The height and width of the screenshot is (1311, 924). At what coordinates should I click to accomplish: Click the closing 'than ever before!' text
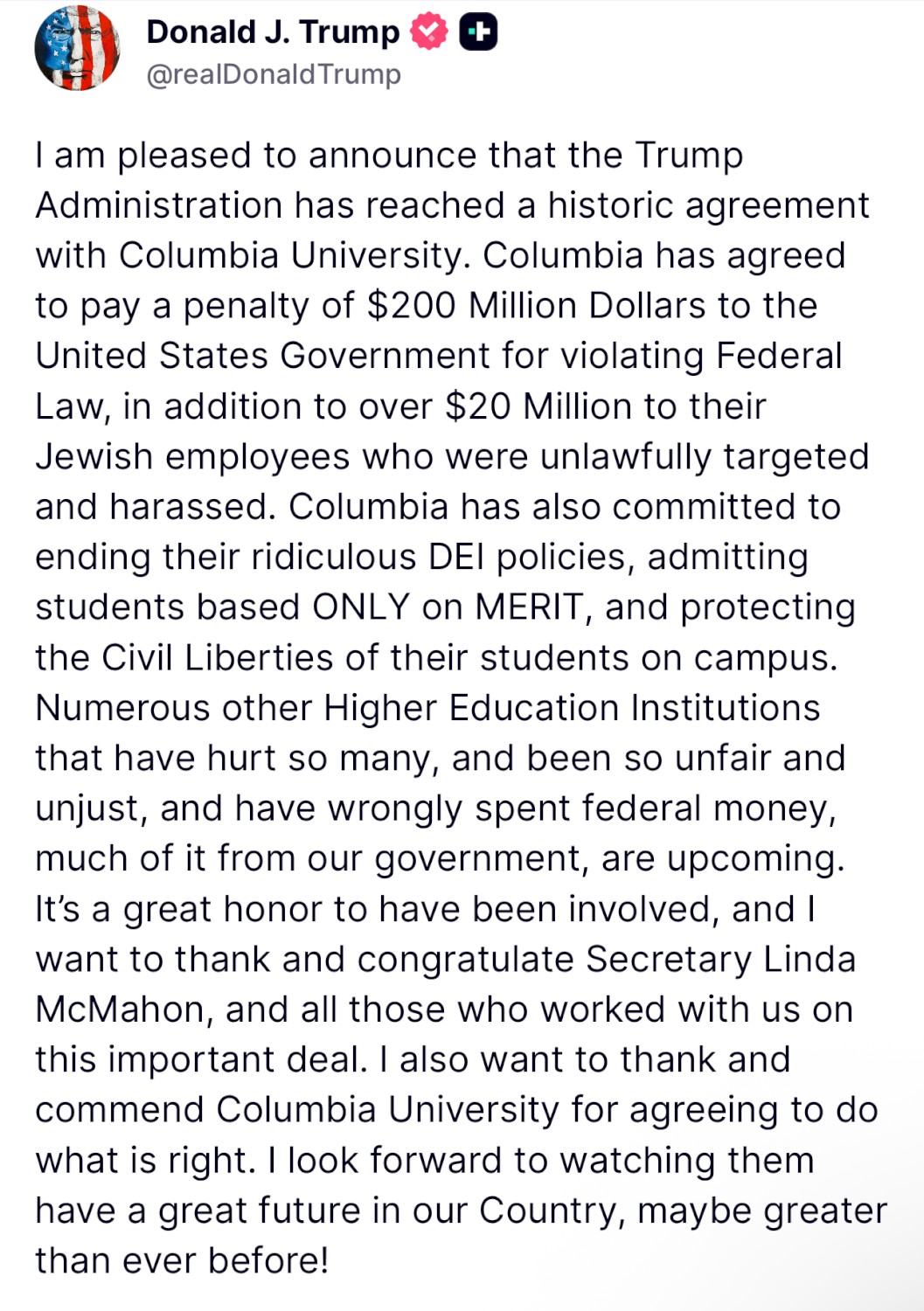click(182, 1261)
